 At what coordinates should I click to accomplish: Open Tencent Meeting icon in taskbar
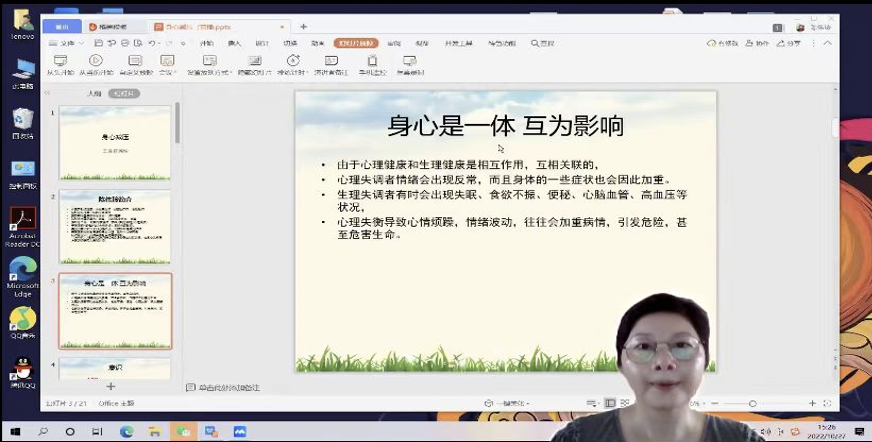[240, 431]
